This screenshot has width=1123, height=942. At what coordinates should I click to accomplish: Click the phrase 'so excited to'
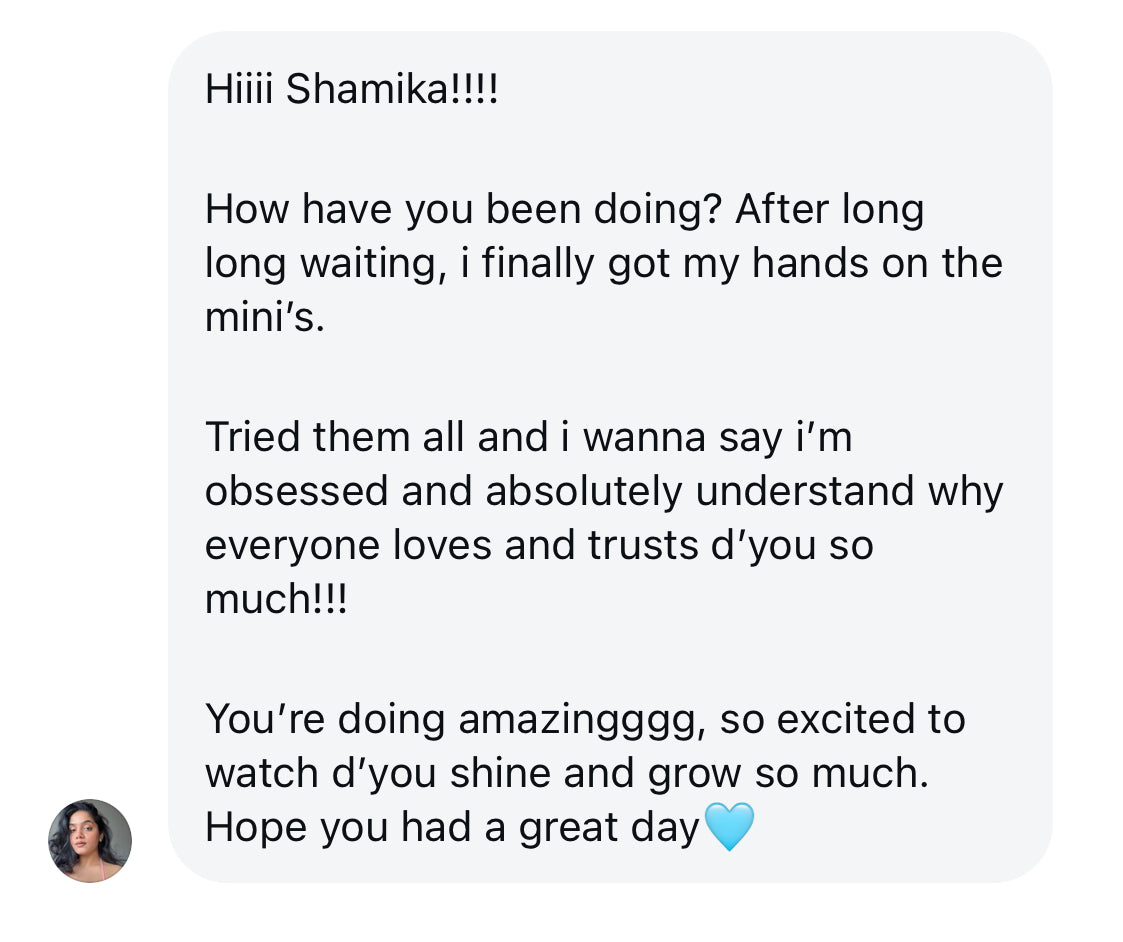point(842,719)
